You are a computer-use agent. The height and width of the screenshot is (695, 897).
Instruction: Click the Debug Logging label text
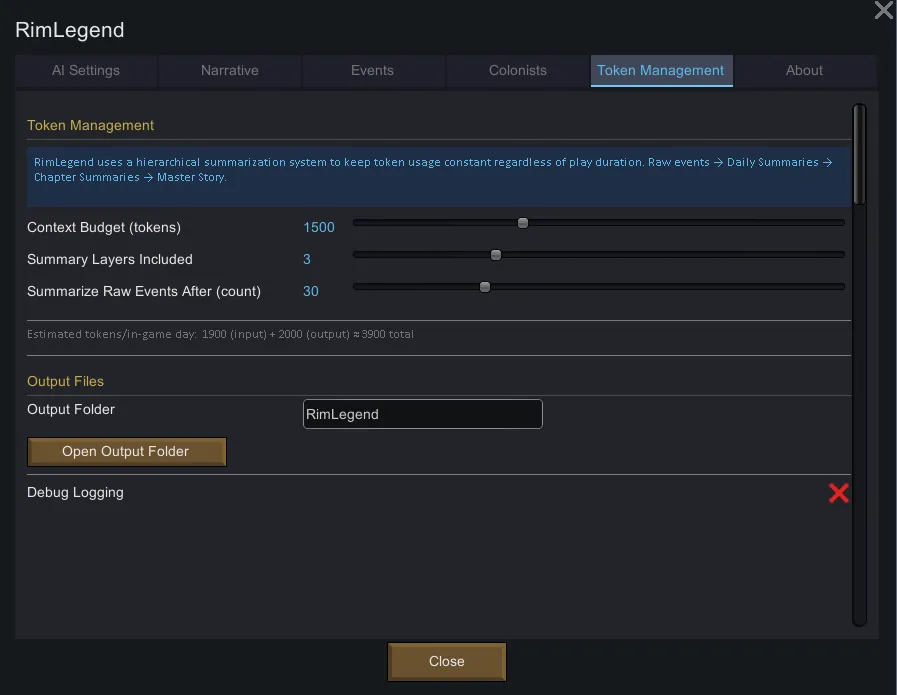click(76, 493)
